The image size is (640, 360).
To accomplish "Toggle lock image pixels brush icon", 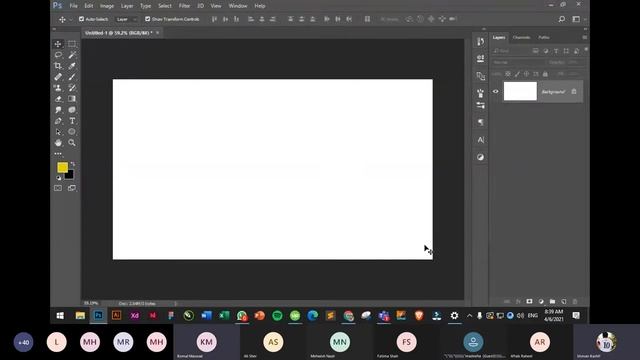I will [517, 74].
